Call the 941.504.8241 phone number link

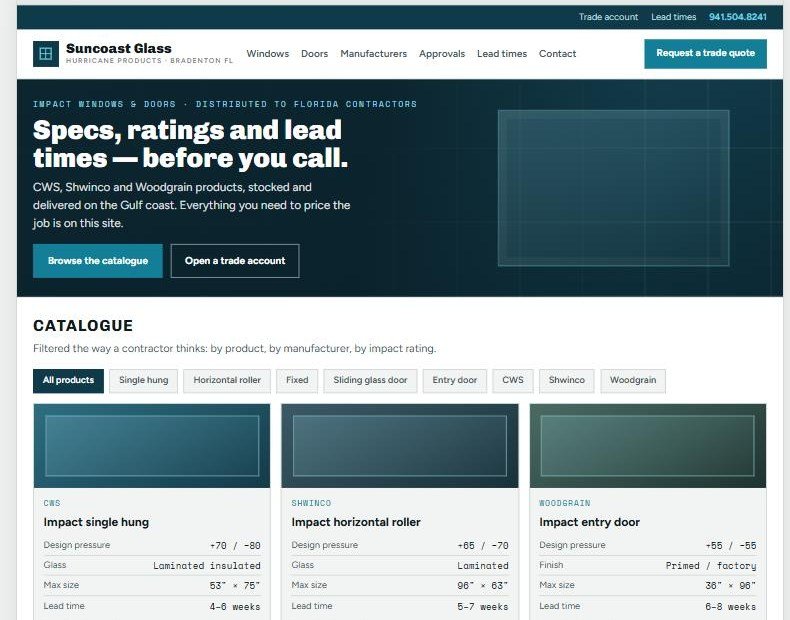(x=738, y=17)
